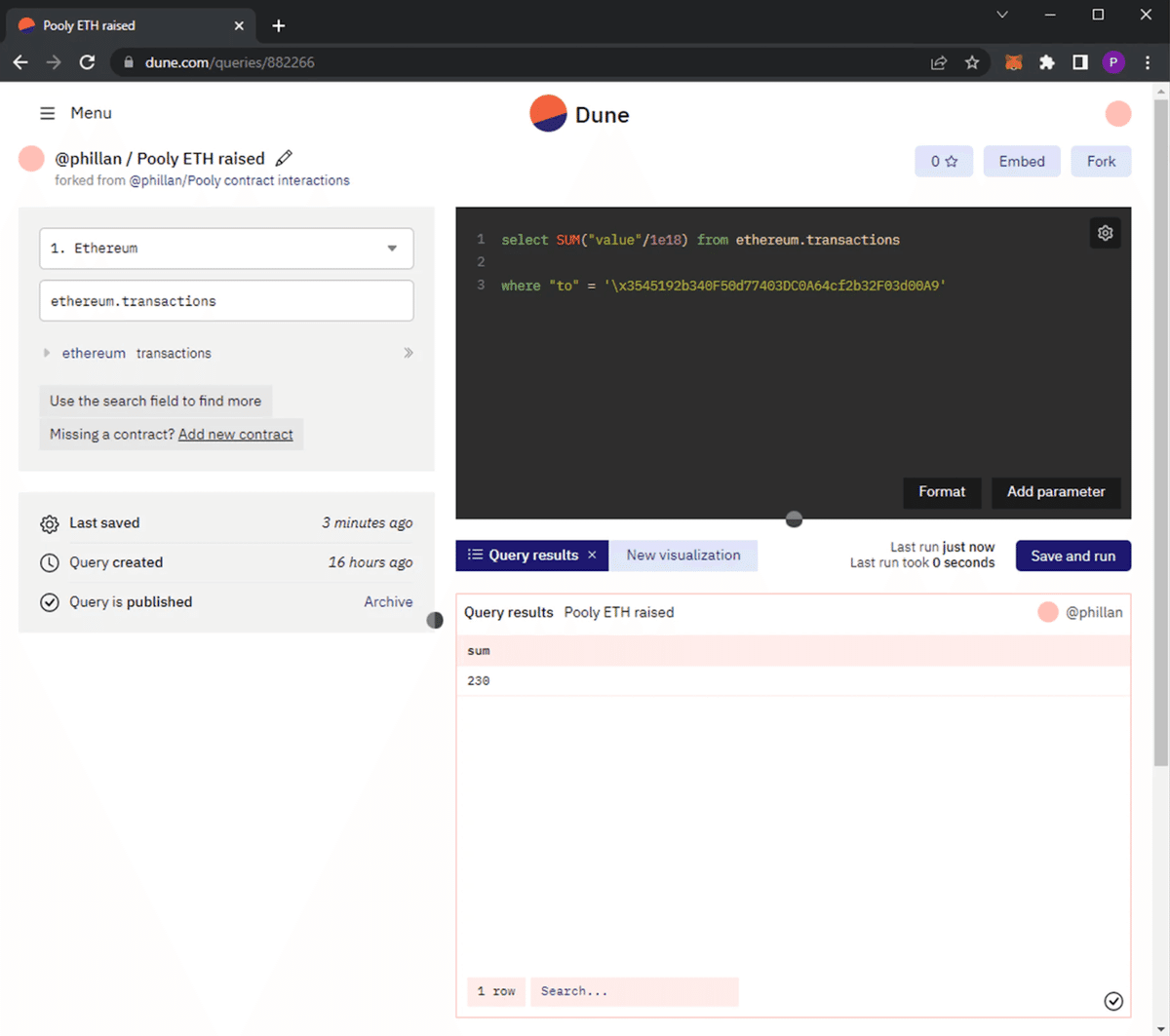Image resolution: width=1170 pixels, height=1036 pixels.
Task: Open the user avatar at top right
Action: tap(1118, 114)
